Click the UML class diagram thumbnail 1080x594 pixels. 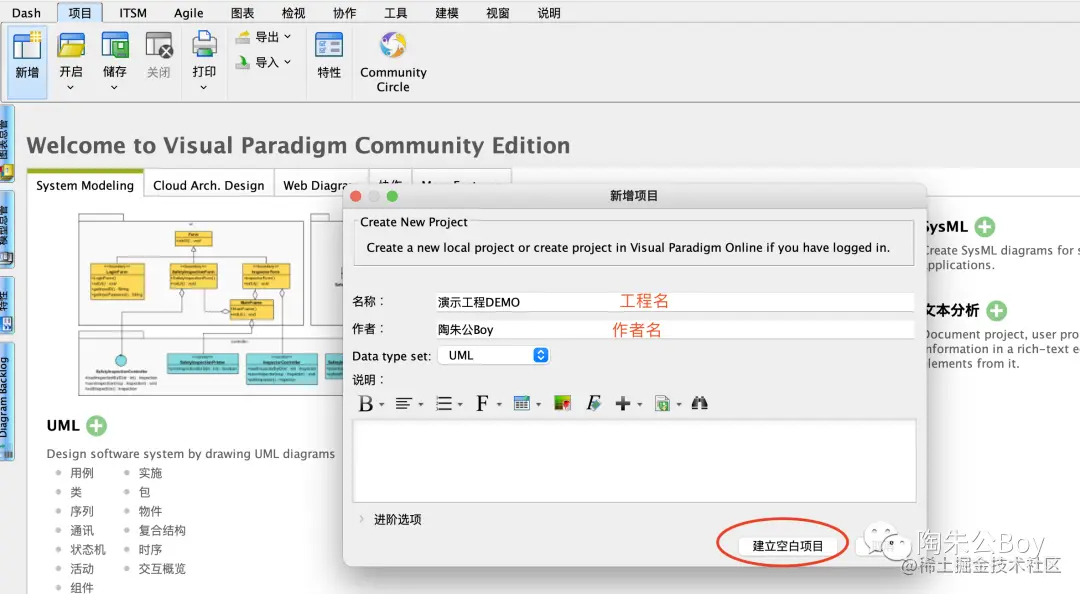[211, 304]
